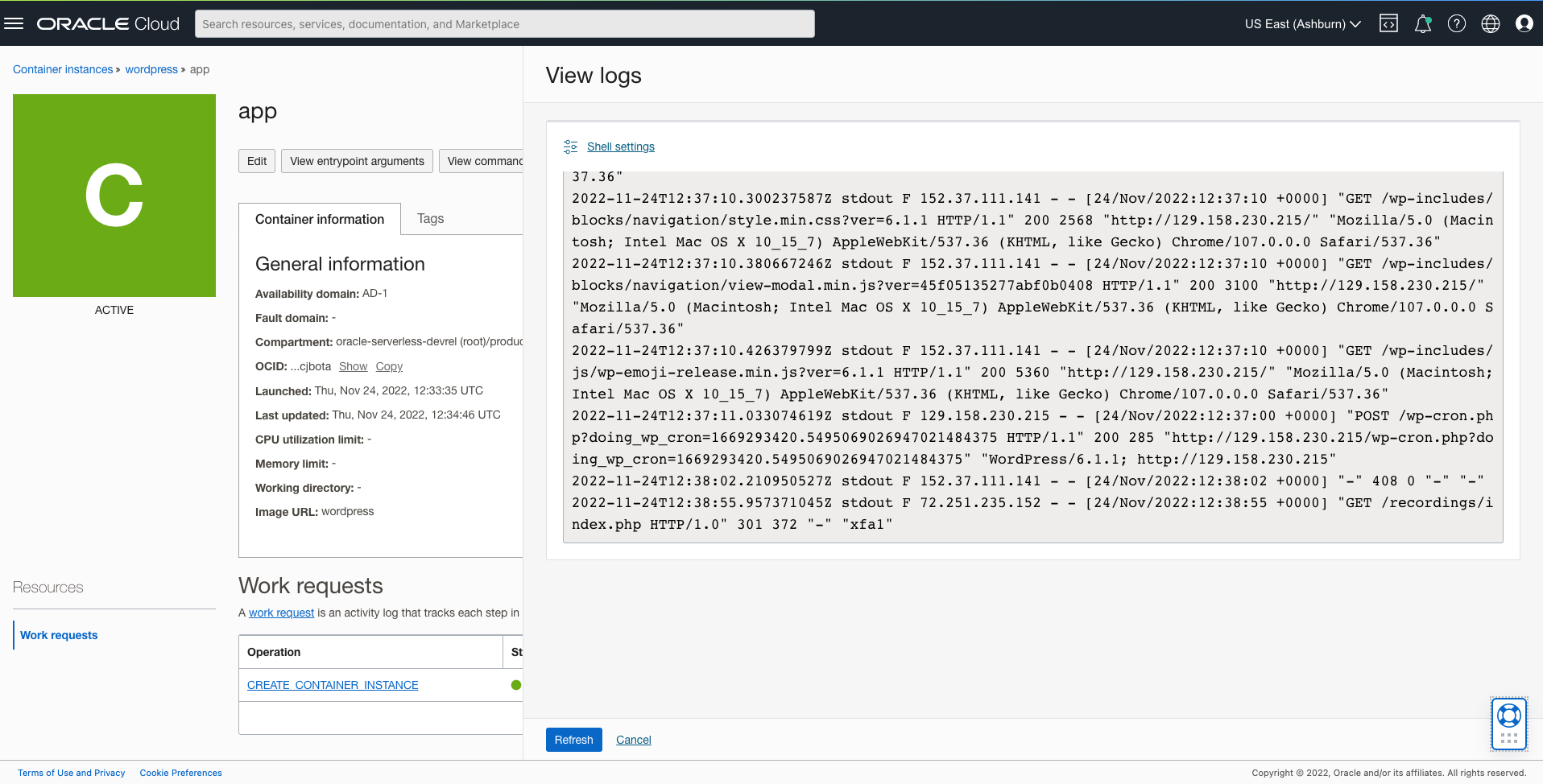Select the Container information tab

319,218
